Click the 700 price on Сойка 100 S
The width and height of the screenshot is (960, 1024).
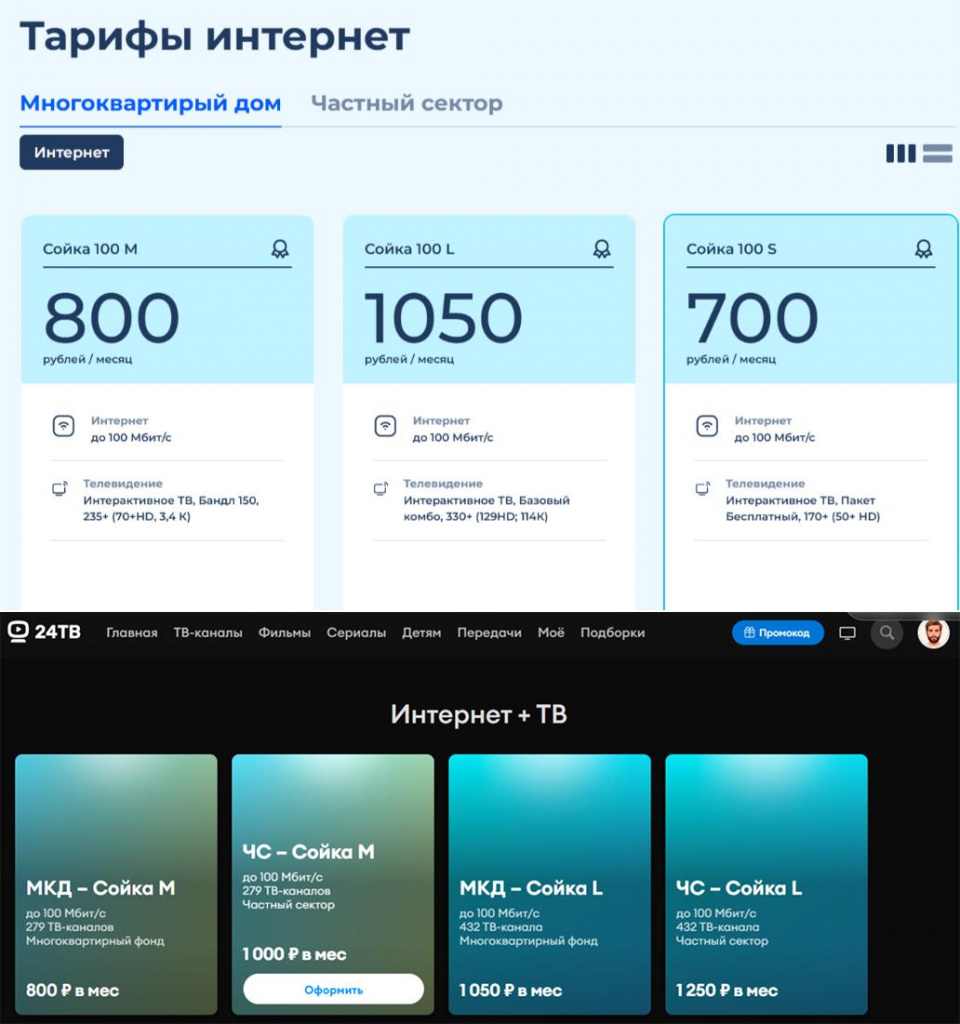point(752,318)
